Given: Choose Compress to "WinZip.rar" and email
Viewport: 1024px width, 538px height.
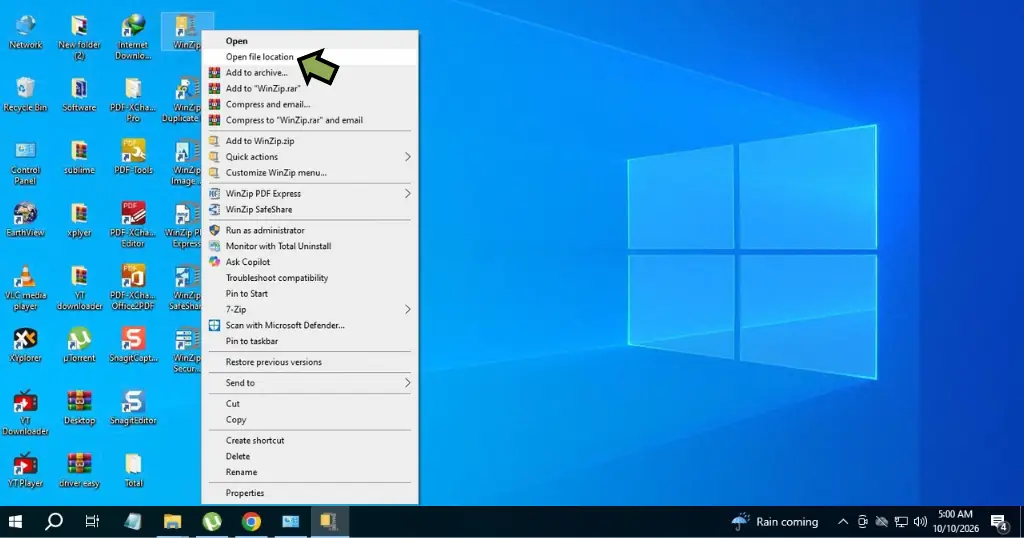Looking at the screenshot, I should [x=310, y=120].
